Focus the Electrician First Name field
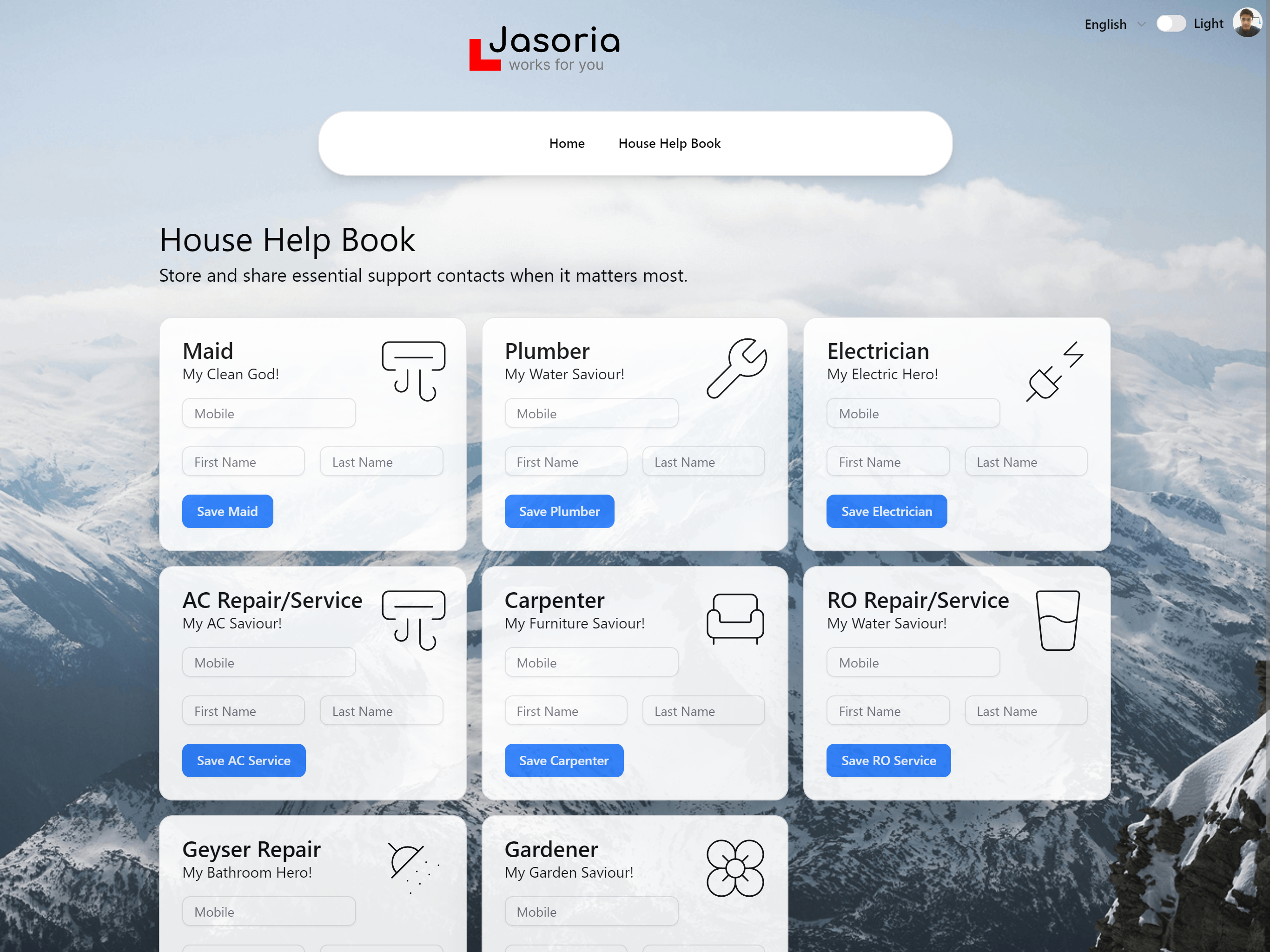 (888, 462)
